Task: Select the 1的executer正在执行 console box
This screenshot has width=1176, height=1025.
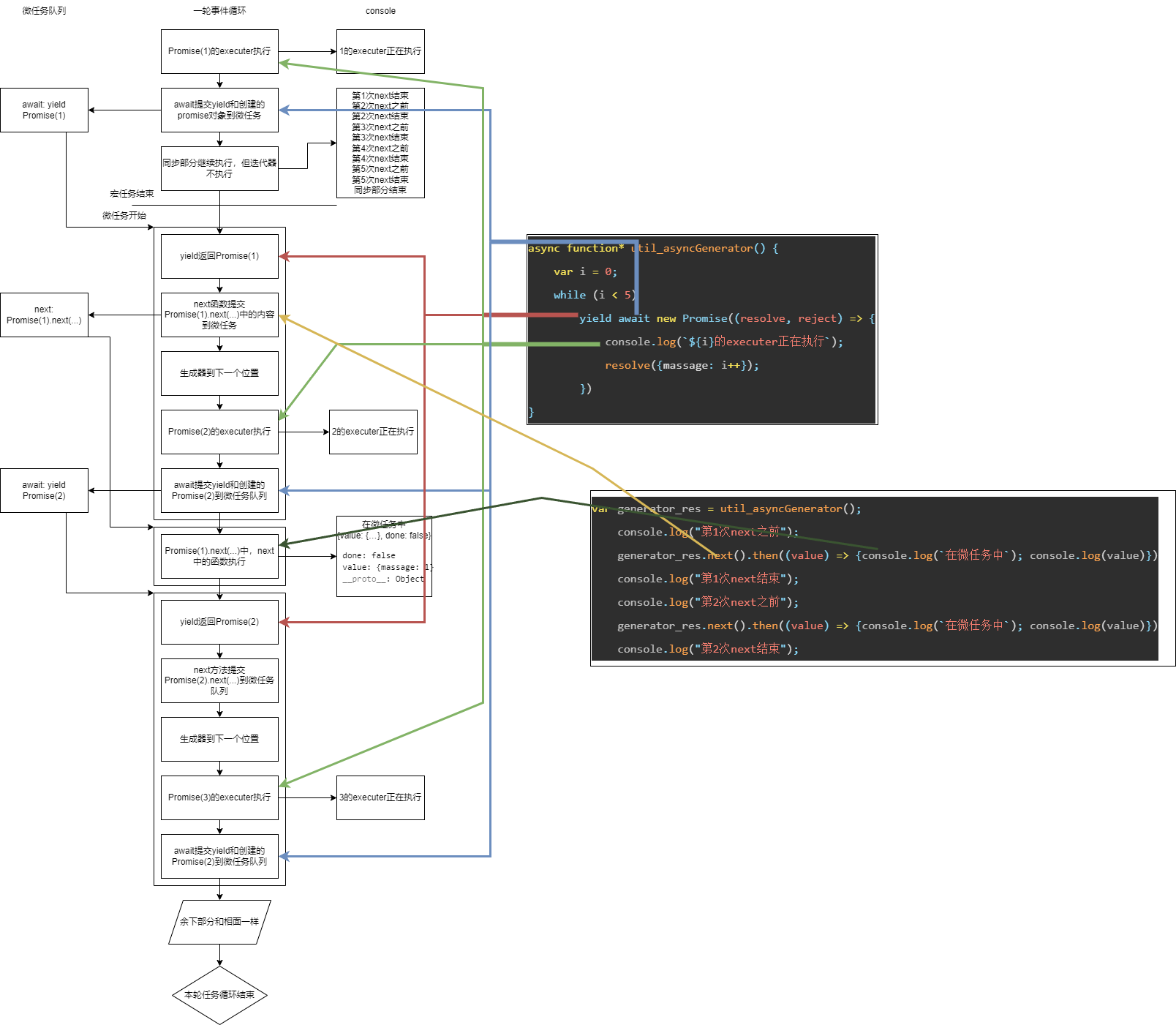Action: tap(380, 51)
